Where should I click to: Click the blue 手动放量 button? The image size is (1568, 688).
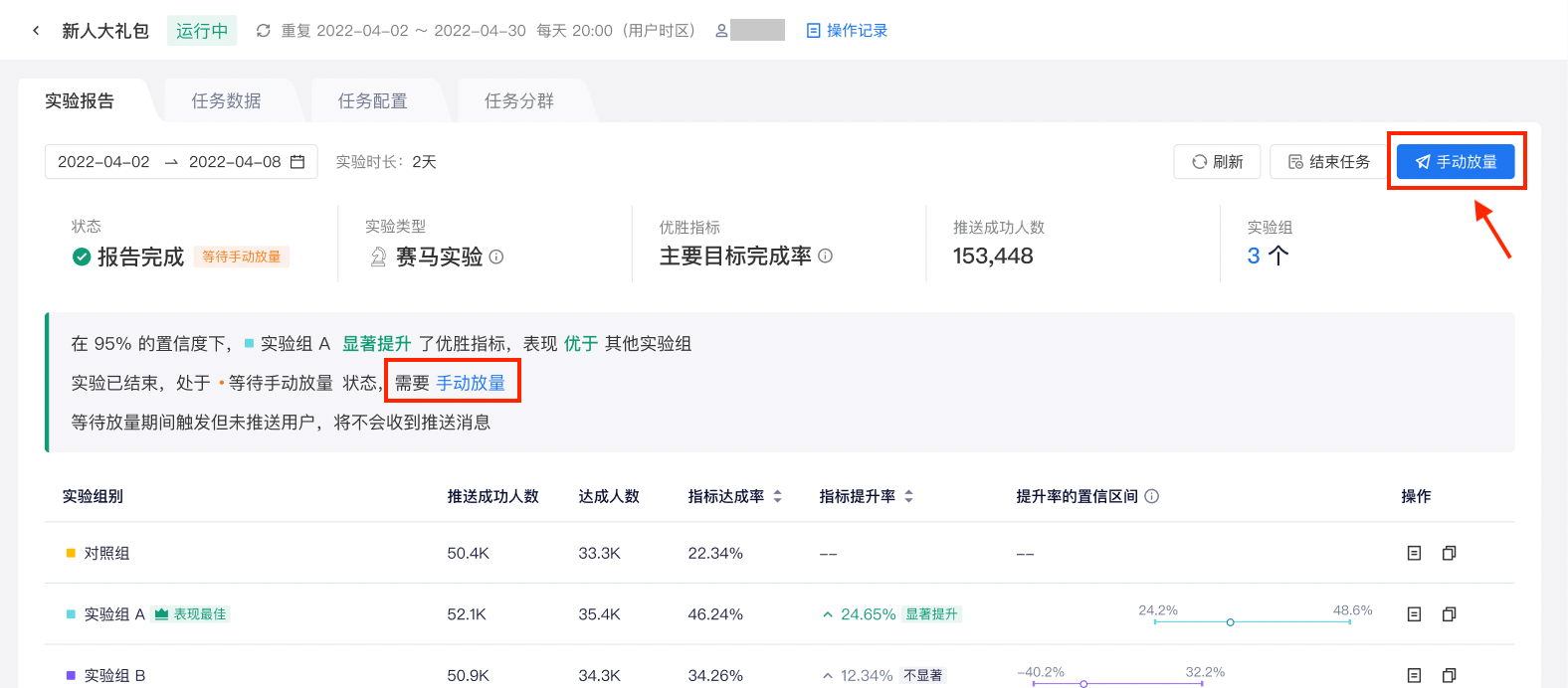pos(1456,162)
